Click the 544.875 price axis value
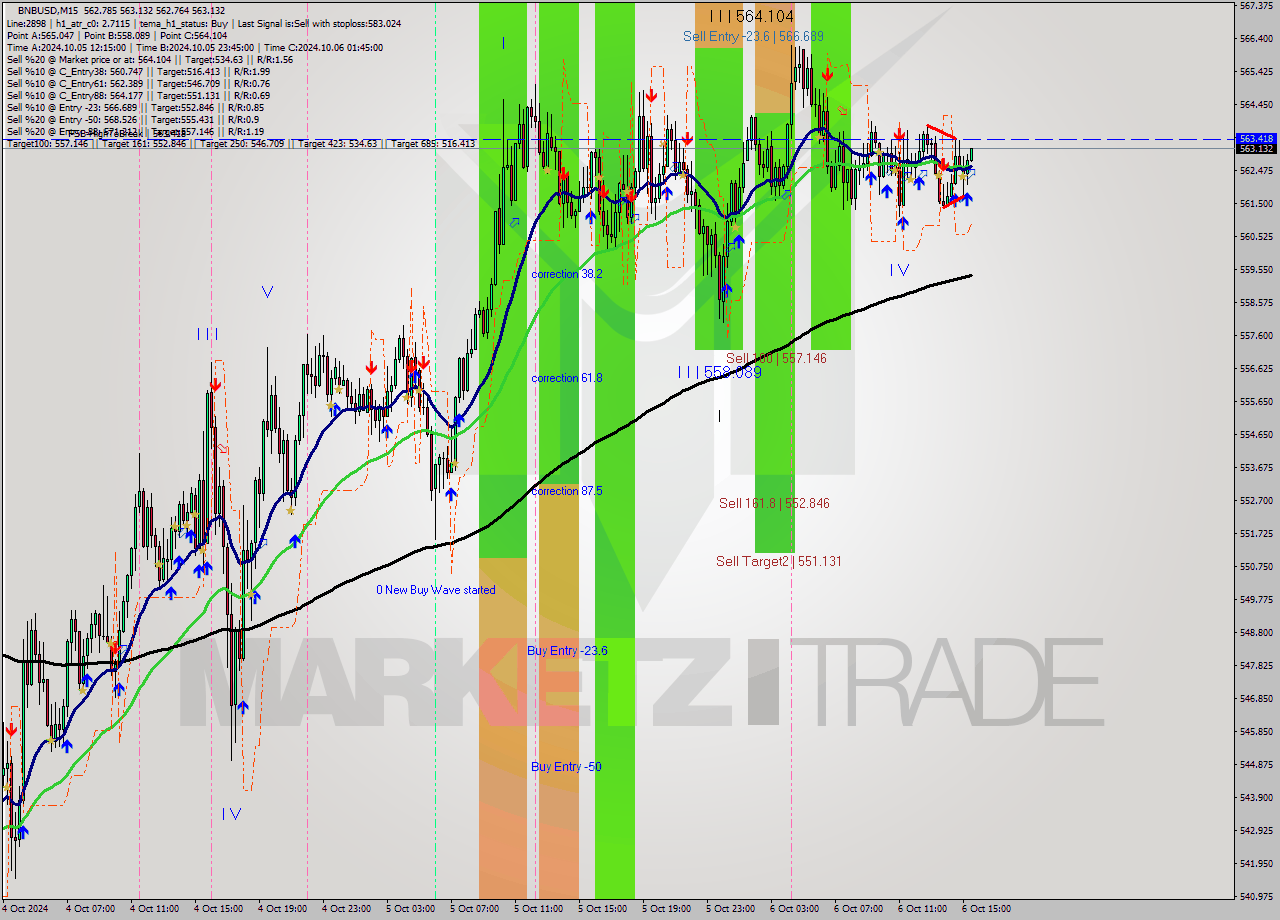The image size is (1280, 920). [x=1256, y=764]
